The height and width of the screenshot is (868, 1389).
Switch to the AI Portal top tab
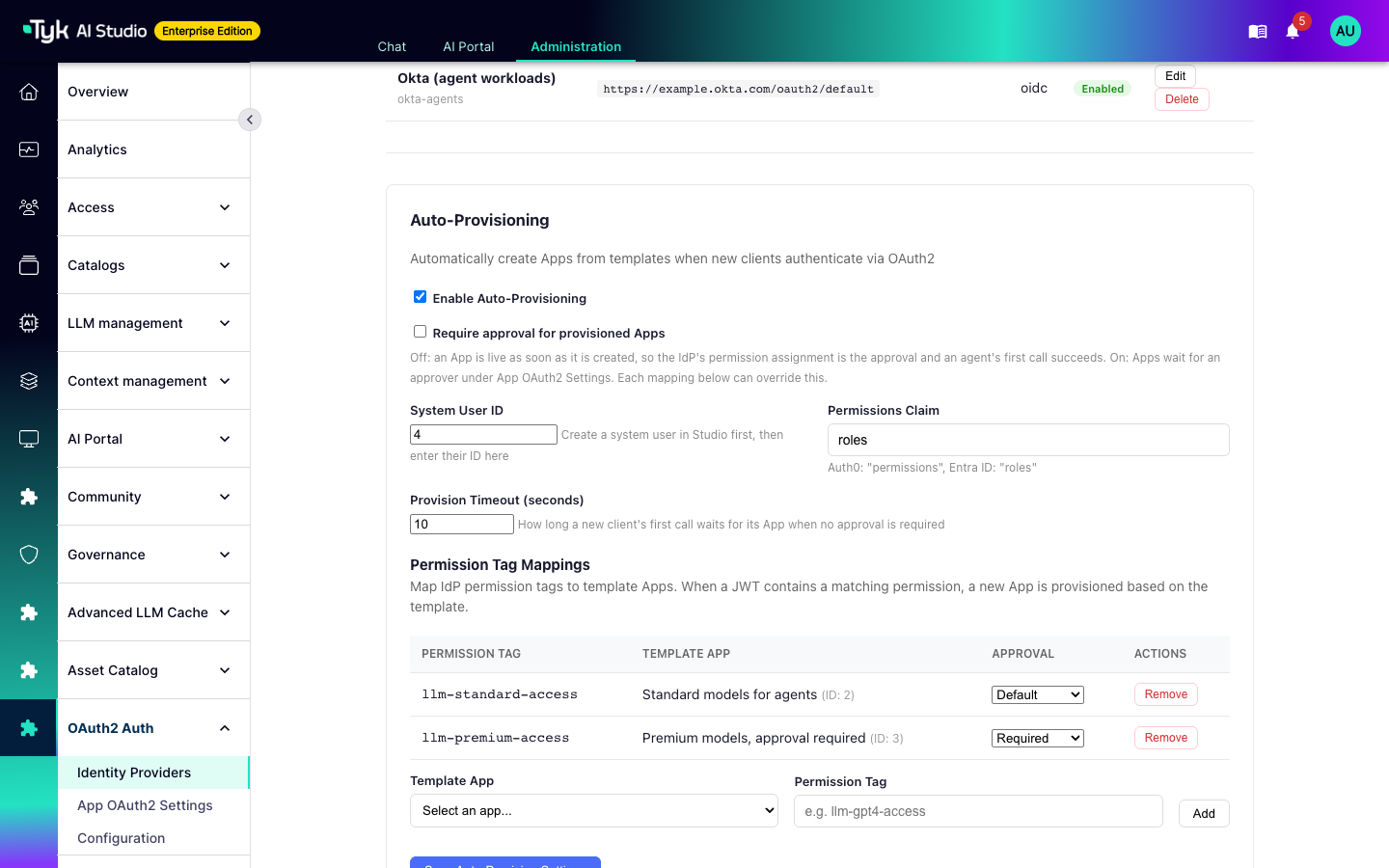click(469, 46)
